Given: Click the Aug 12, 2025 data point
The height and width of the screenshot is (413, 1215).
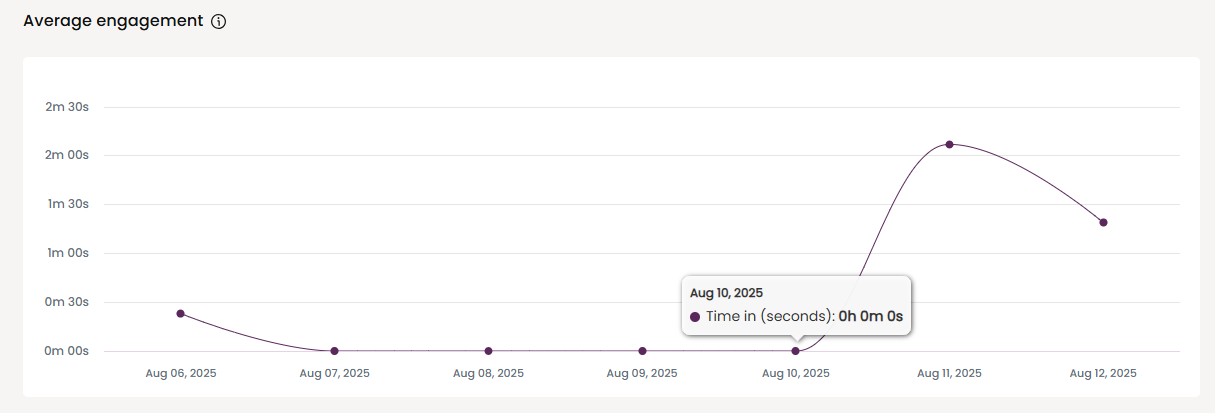Looking at the screenshot, I should [x=1103, y=222].
